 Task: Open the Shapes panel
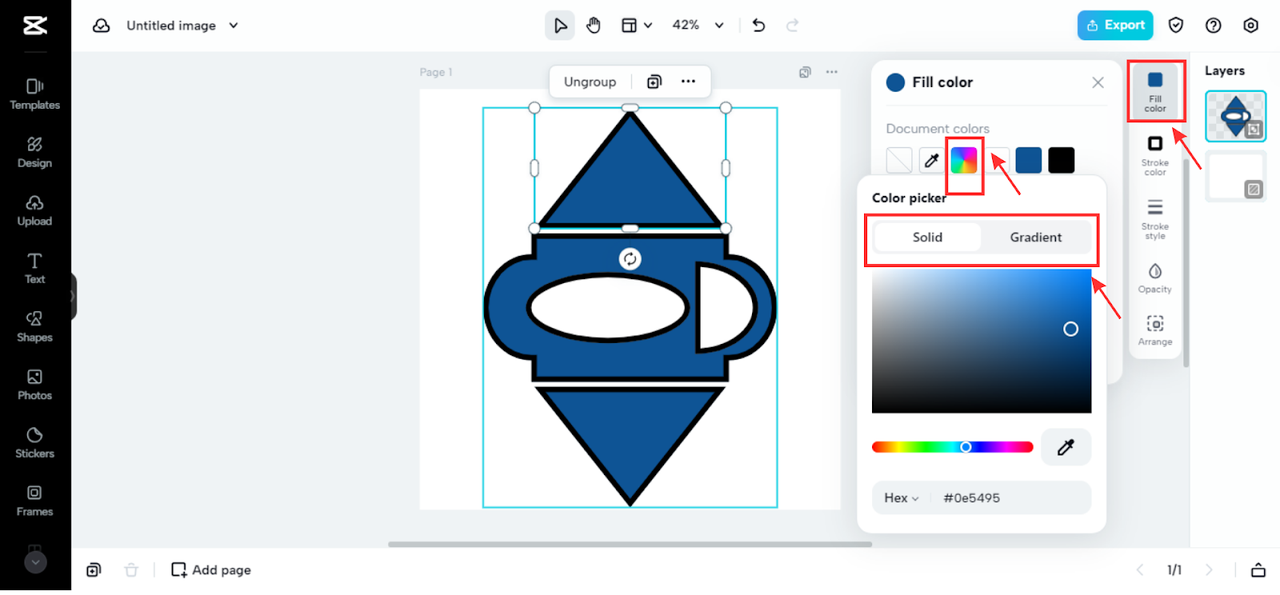coord(35,326)
